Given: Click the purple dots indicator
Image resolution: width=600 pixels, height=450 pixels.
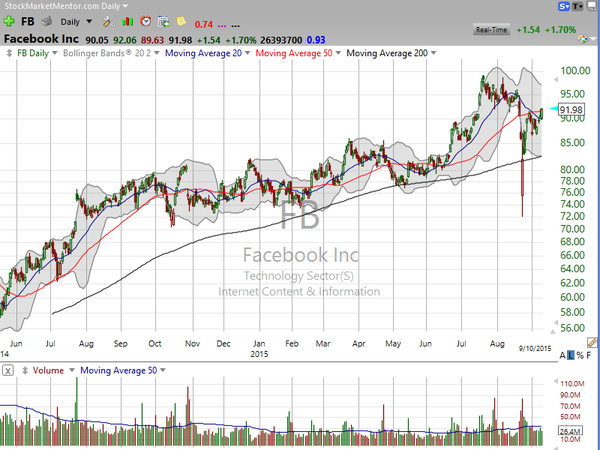Looking at the screenshot, I should (x=222, y=26).
